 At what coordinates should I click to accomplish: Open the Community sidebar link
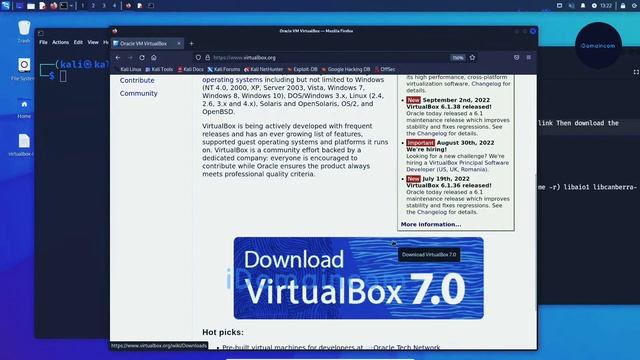[x=138, y=93]
